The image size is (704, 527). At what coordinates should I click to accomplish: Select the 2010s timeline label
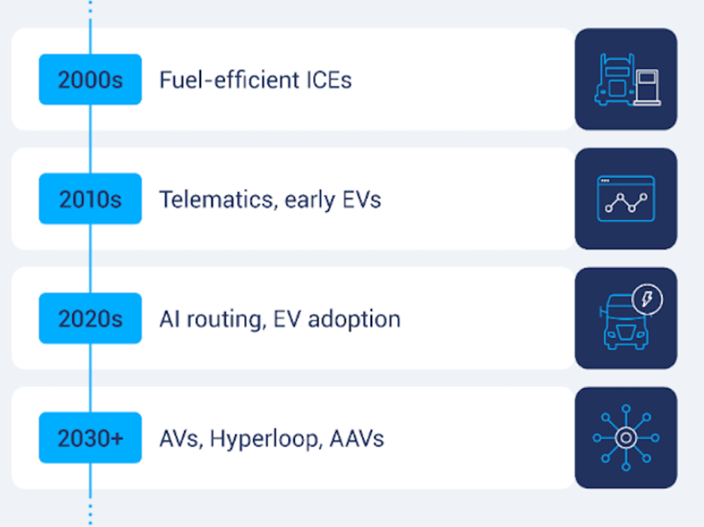coord(90,199)
